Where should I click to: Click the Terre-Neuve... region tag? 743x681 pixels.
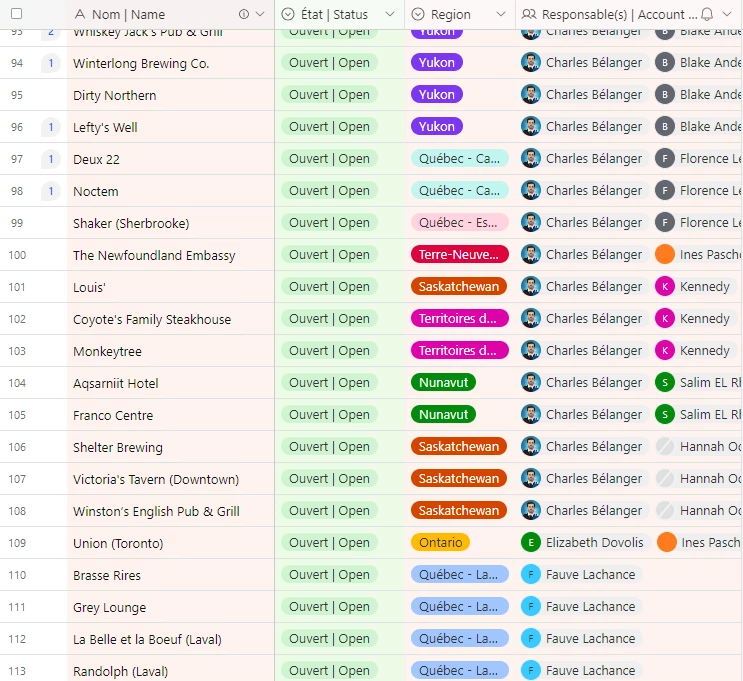coord(459,254)
